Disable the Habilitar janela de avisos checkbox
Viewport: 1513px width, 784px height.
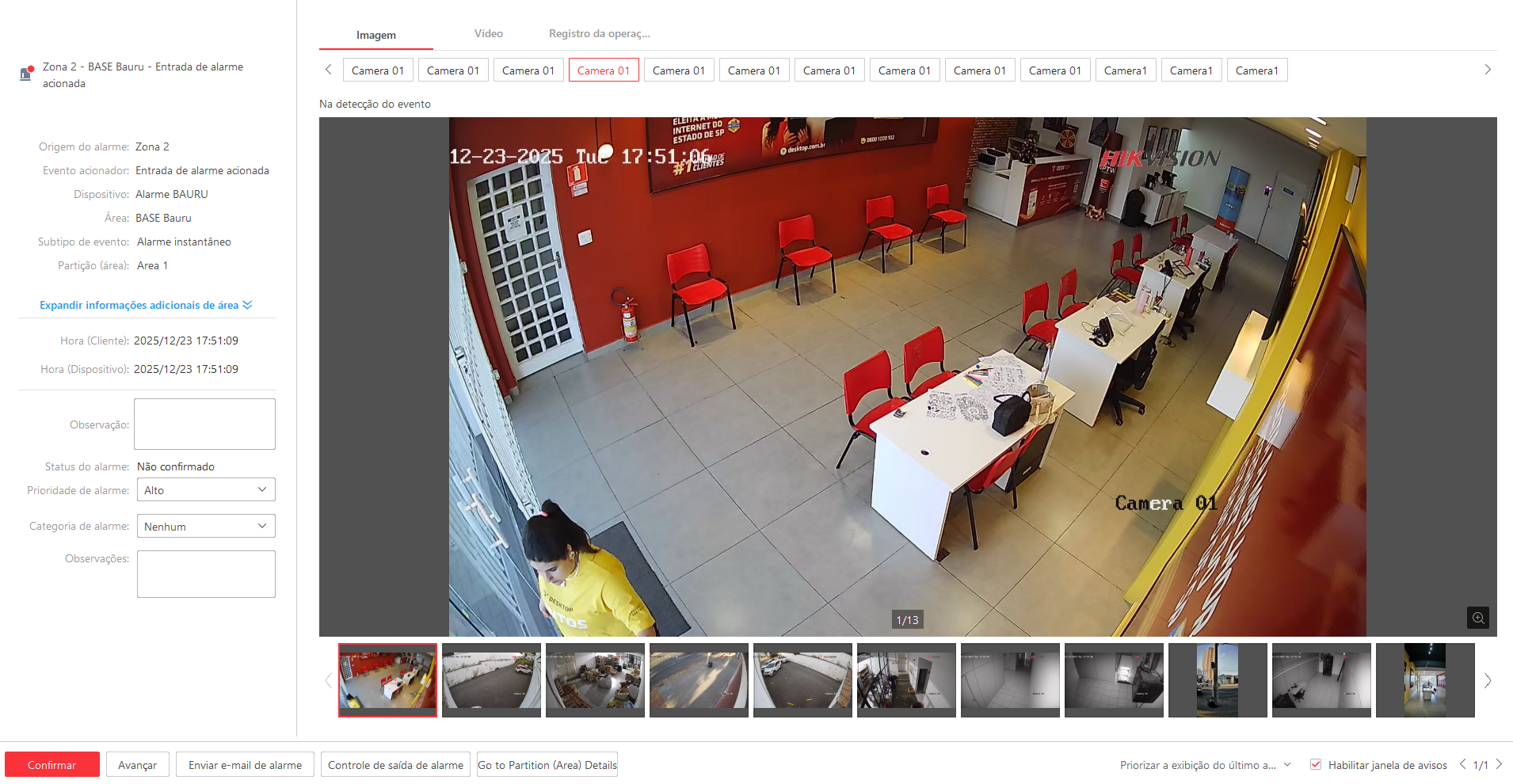1316,764
